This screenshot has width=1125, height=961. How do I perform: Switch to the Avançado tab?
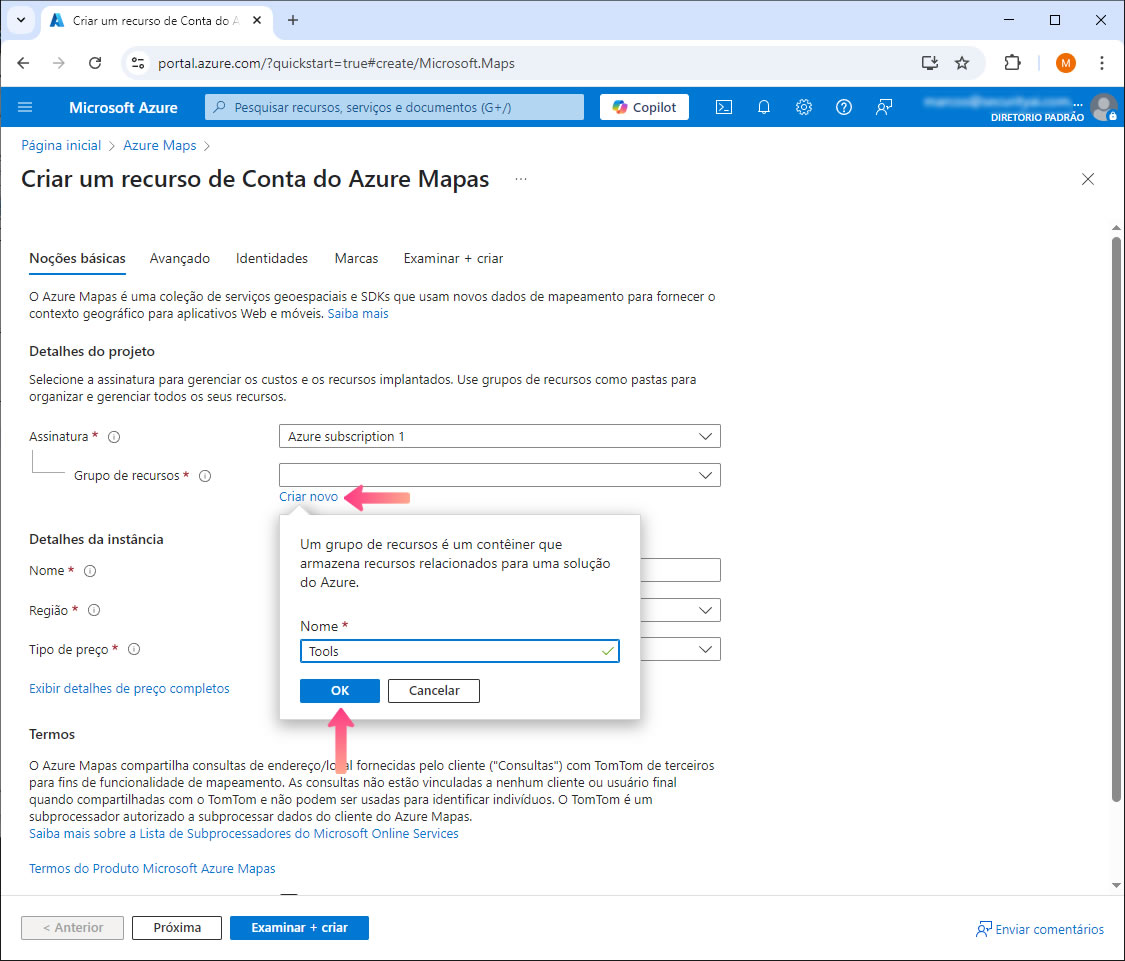click(x=179, y=258)
